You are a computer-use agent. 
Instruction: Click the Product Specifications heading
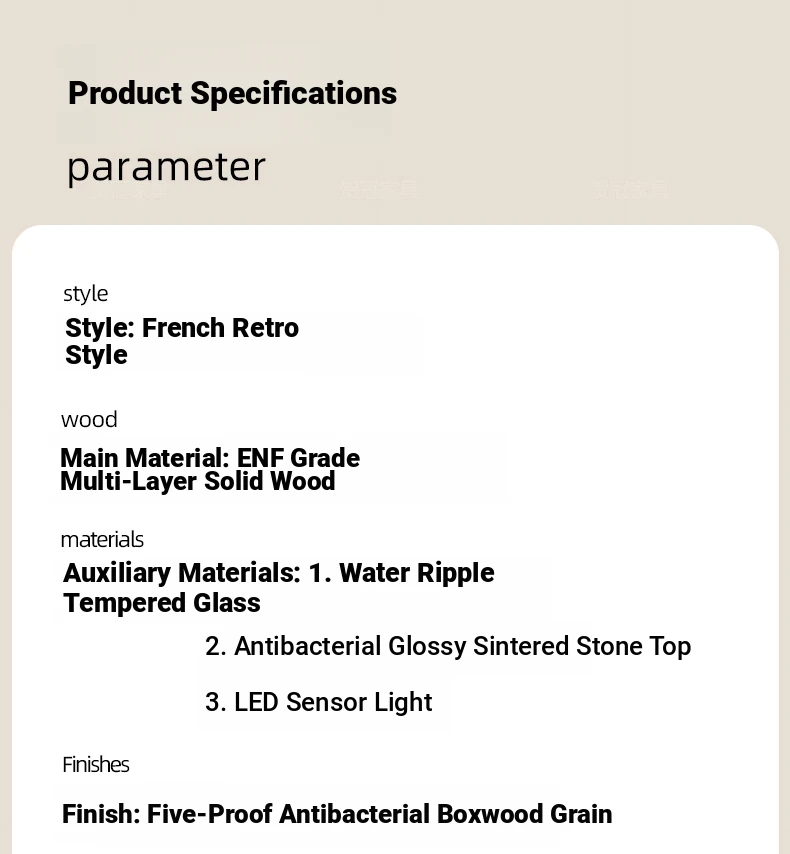(x=233, y=94)
